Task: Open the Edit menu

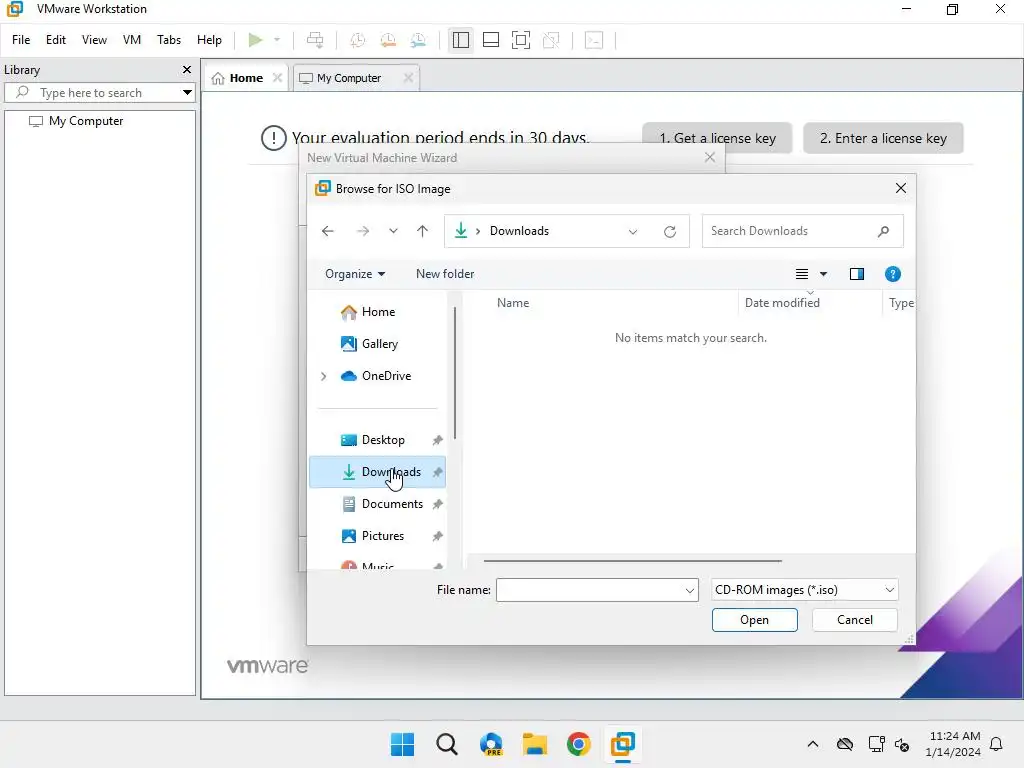Action: [56, 40]
